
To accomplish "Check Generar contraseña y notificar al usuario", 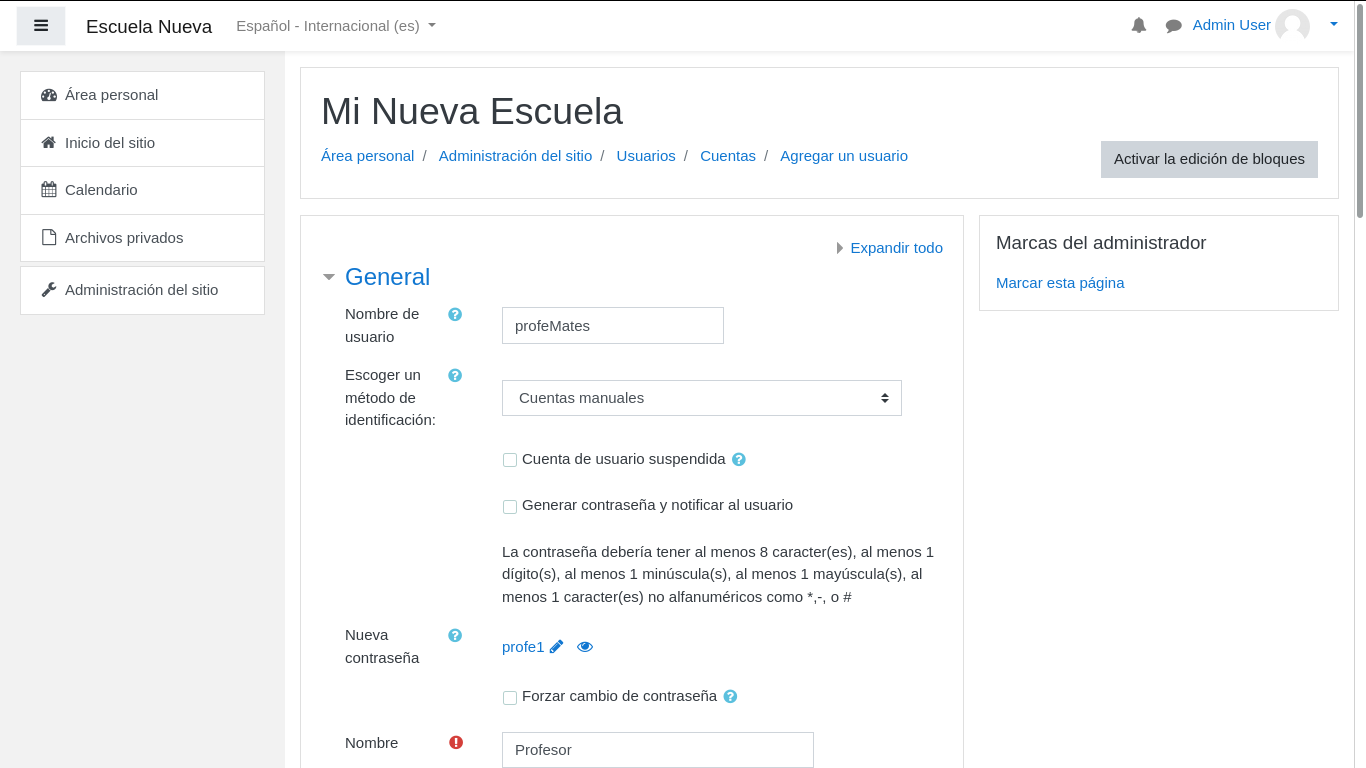I will tap(510, 507).
